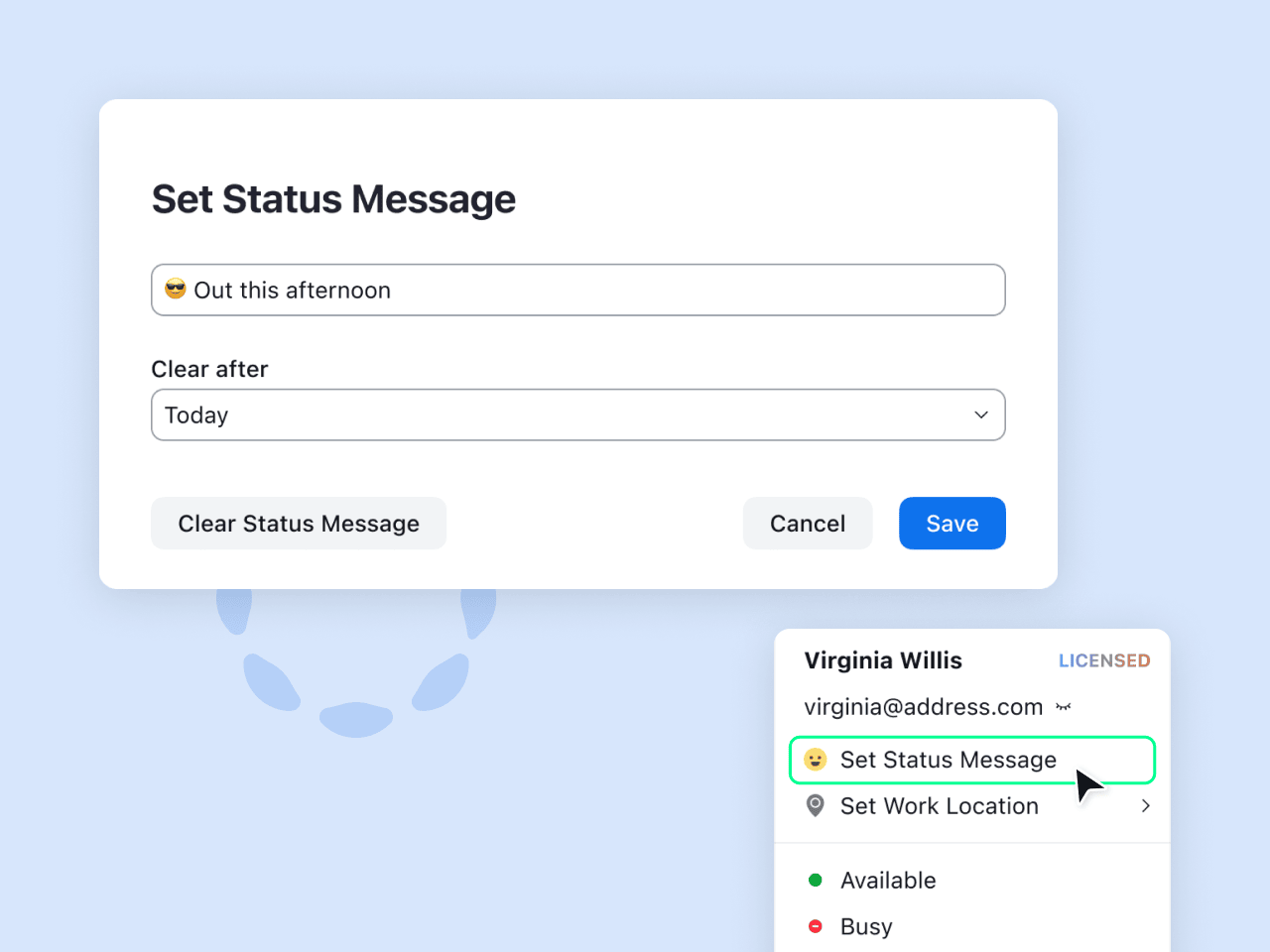Click the virginia@address.com email text

[923, 707]
